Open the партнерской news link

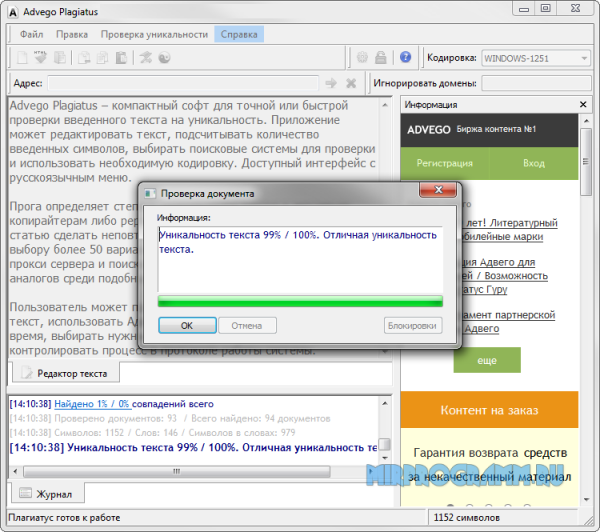coord(509,321)
